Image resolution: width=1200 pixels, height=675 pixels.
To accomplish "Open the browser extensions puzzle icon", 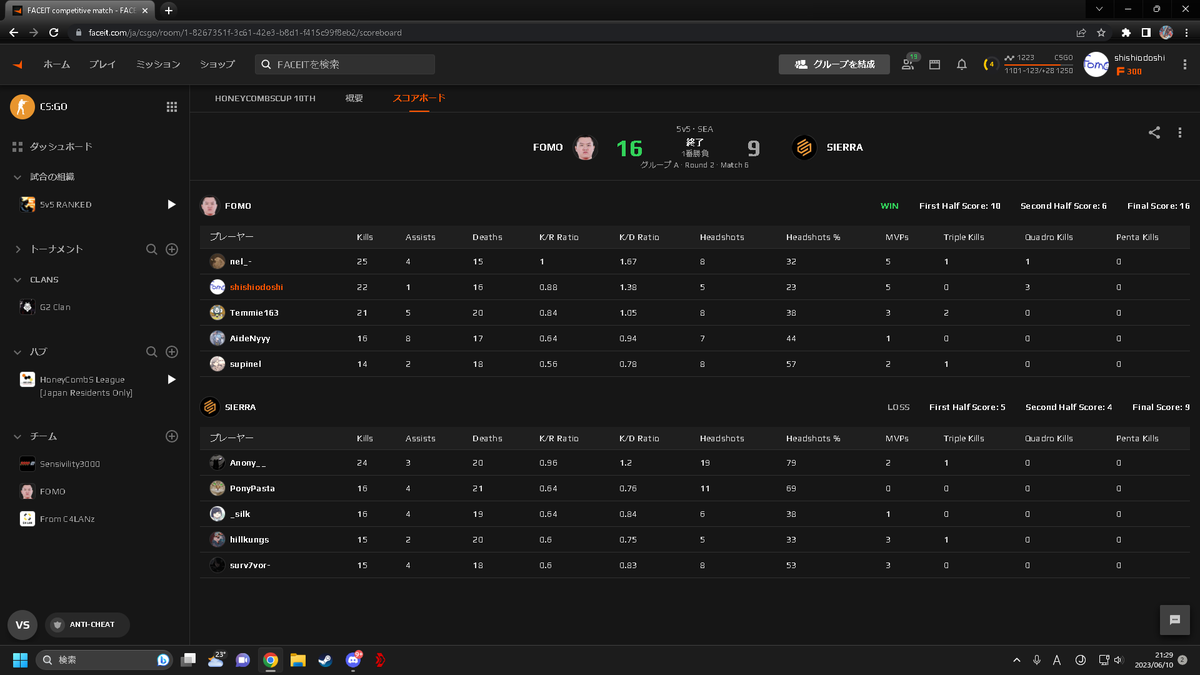I will pos(1126,32).
